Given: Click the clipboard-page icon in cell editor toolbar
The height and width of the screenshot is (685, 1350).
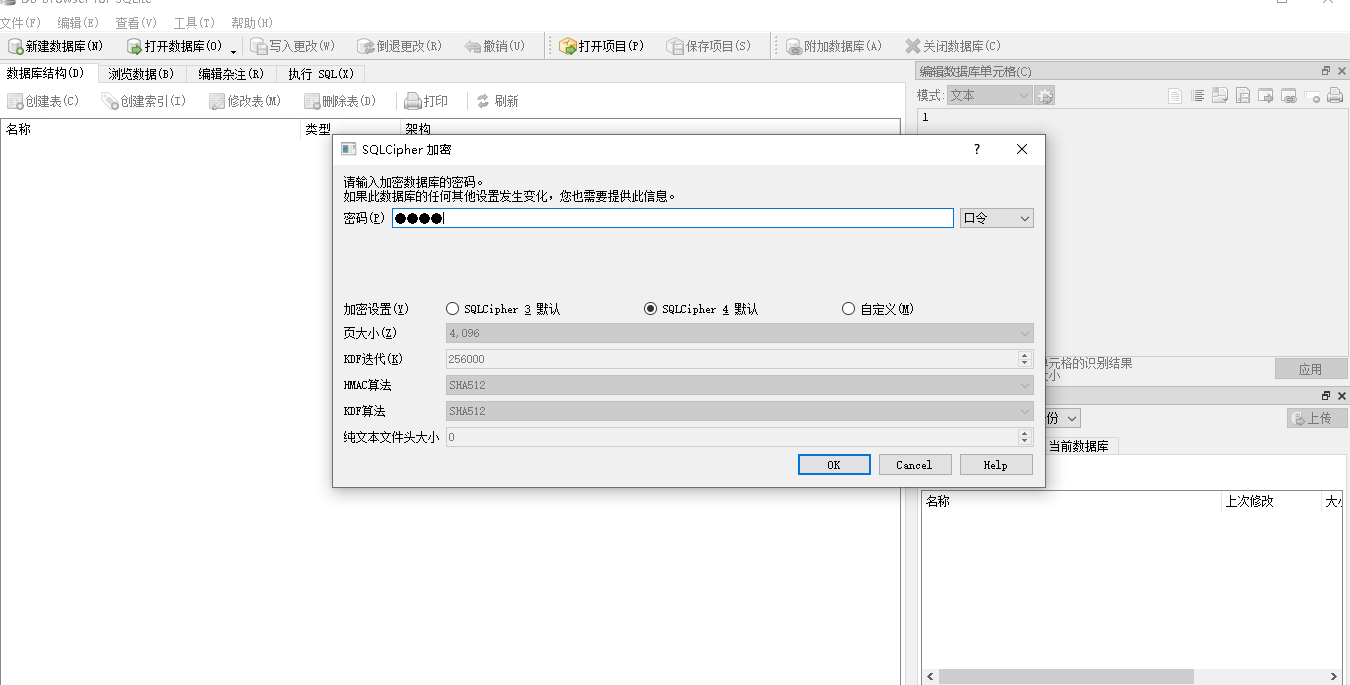Looking at the screenshot, I should [x=1243, y=96].
